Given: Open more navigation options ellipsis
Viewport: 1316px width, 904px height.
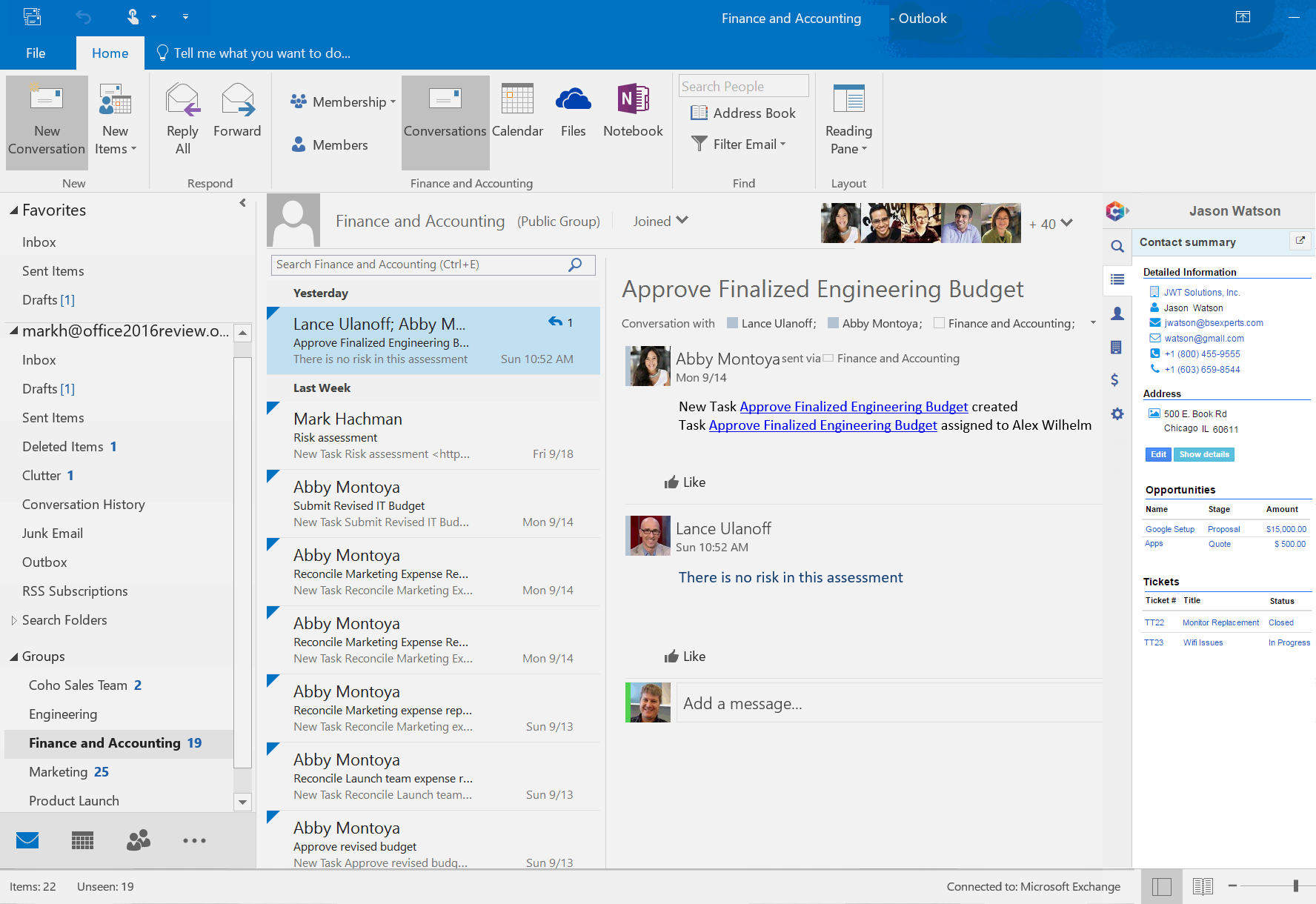Looking at the screenshot, I should click(x=194, y=840).
